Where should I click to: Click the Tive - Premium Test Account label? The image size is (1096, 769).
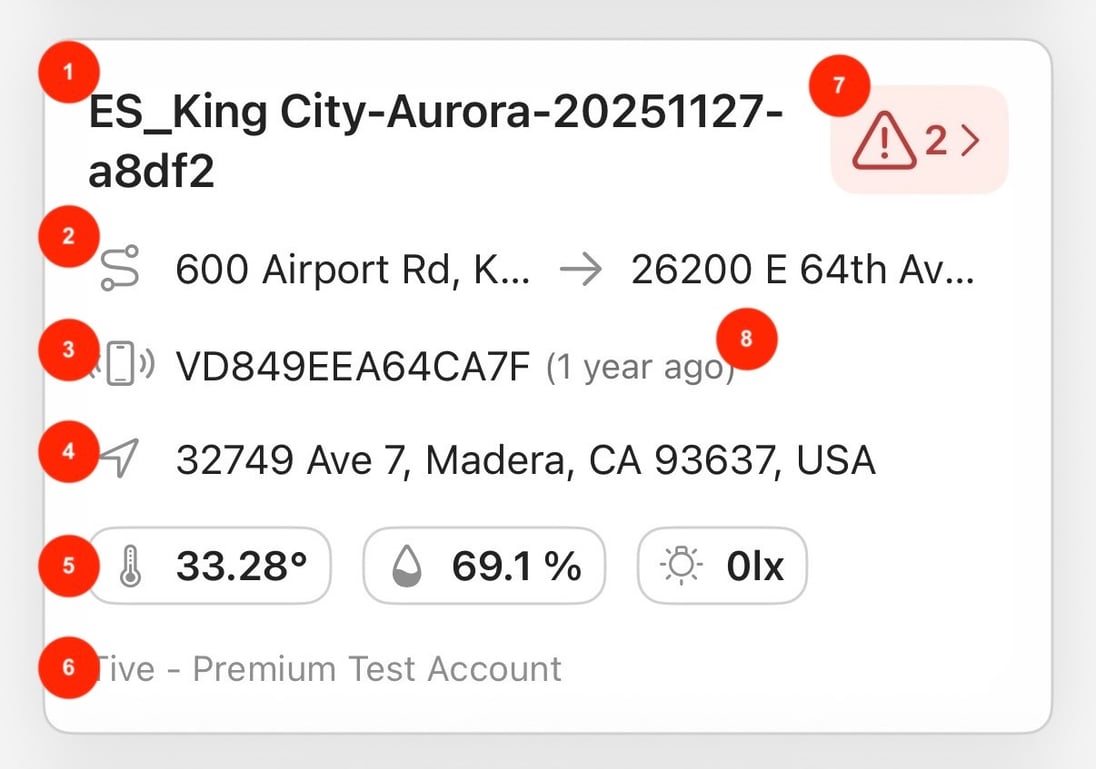[330, 668]
